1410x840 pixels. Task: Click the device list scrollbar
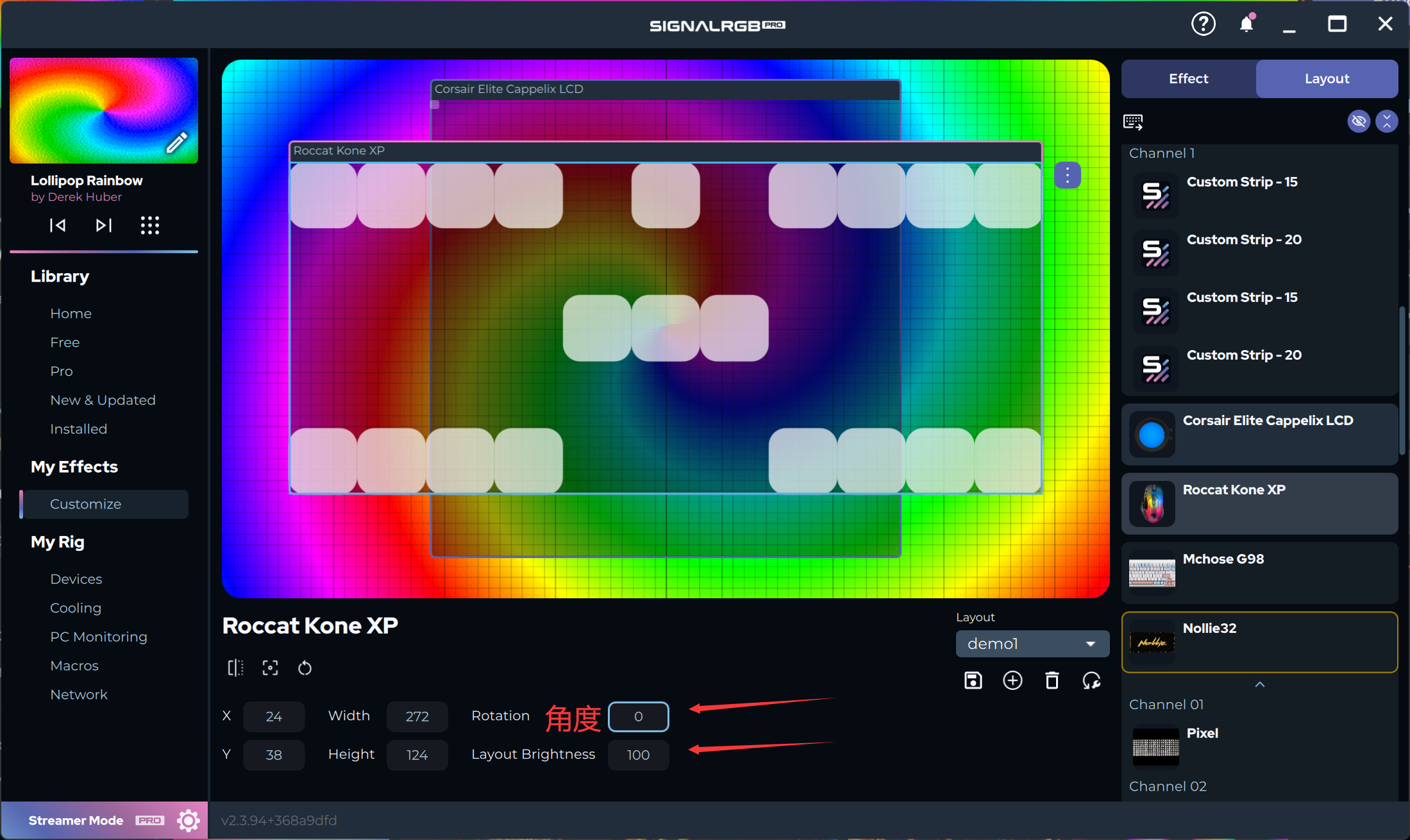tap(1402, 382)
